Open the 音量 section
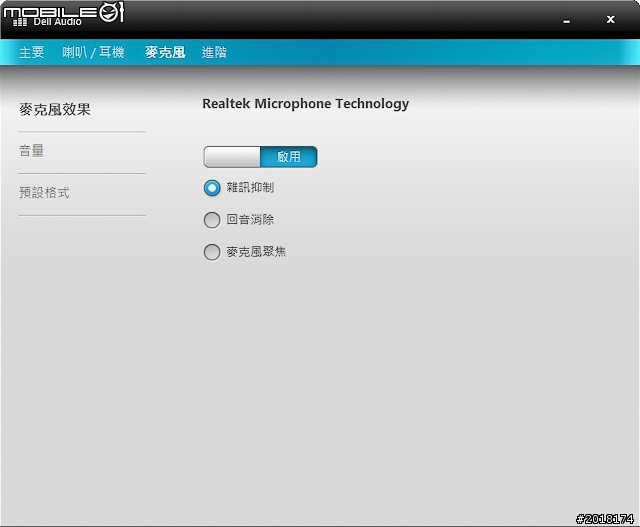This screenshot has height=527, width=640. click(x=31, y=151)
